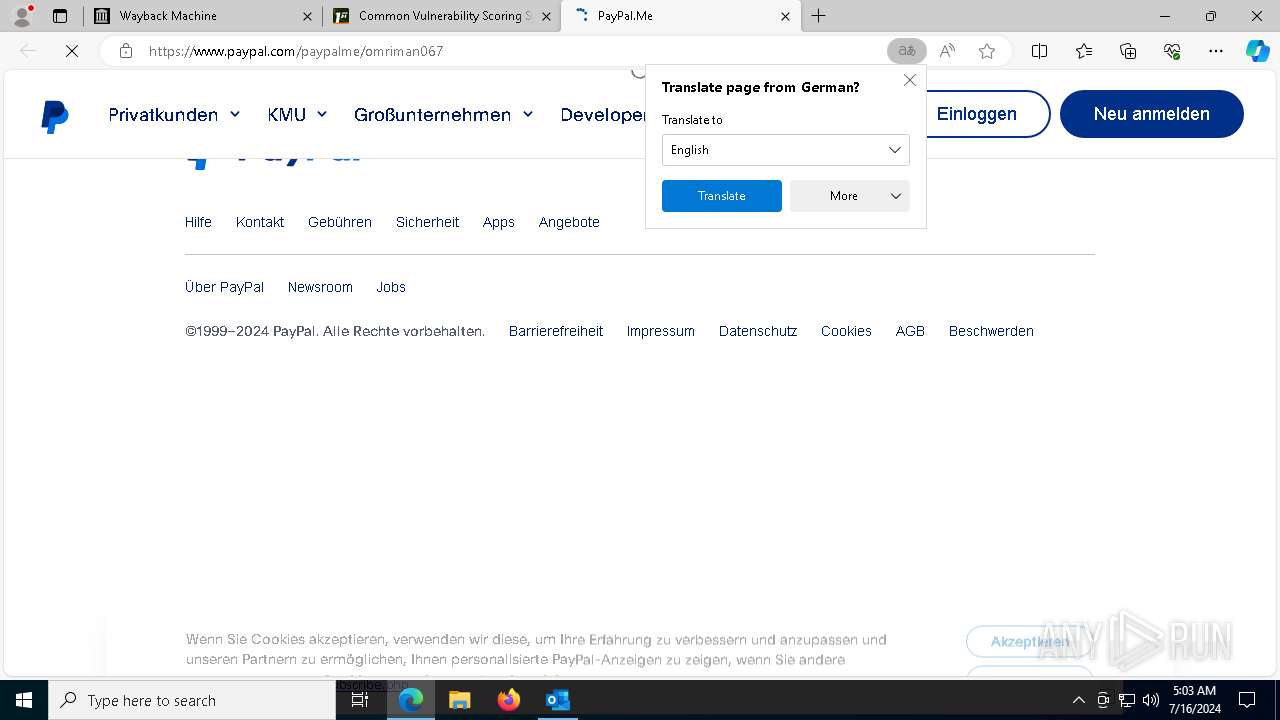Open the Kontakt footer link
The width and height of the screenshot is (1280, 720).
coord(260,222)
